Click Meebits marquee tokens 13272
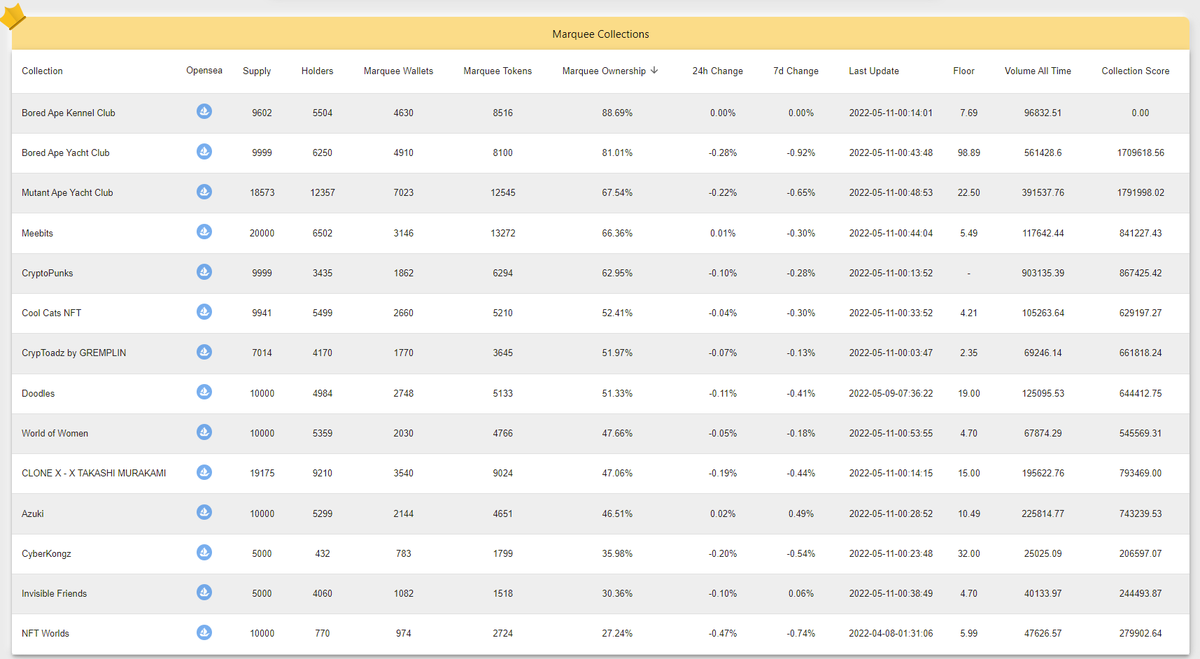This screenshot has height=659, width=1200. pos(503,233)
